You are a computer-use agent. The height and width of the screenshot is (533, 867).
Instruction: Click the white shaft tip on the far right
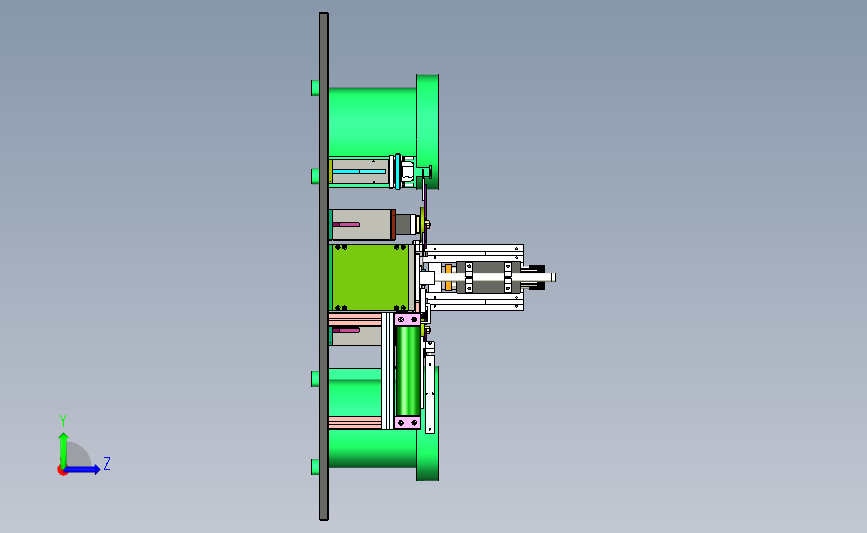click(551, 278)
